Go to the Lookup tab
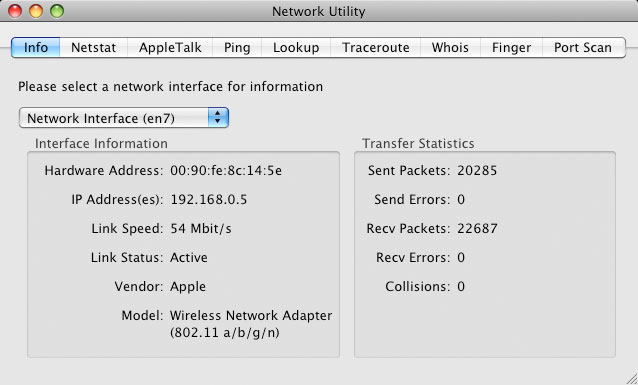The width and height of the screenshot is (638, 385). point(296,48)
